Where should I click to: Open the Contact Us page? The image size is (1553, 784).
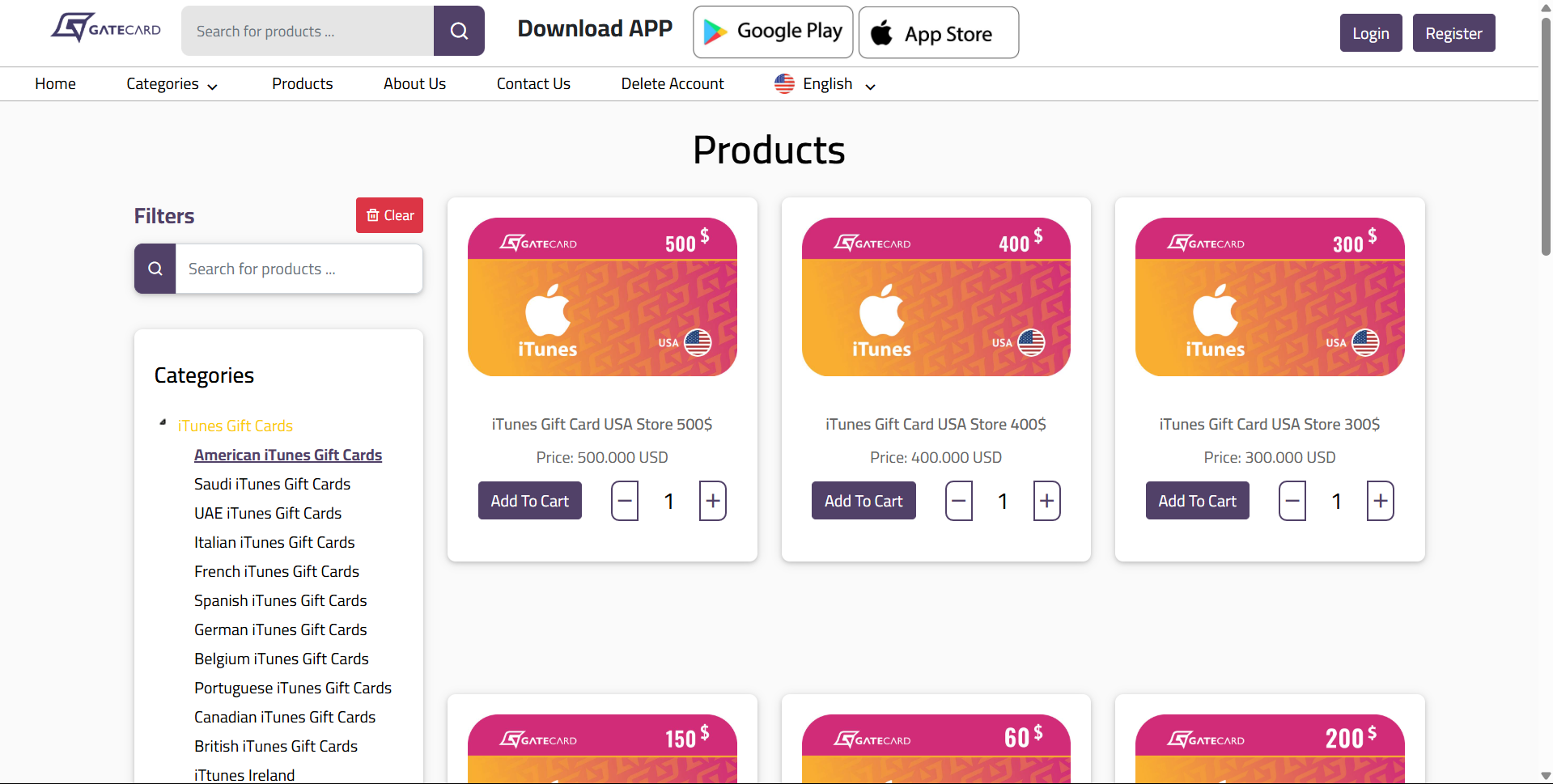point(533,84)
